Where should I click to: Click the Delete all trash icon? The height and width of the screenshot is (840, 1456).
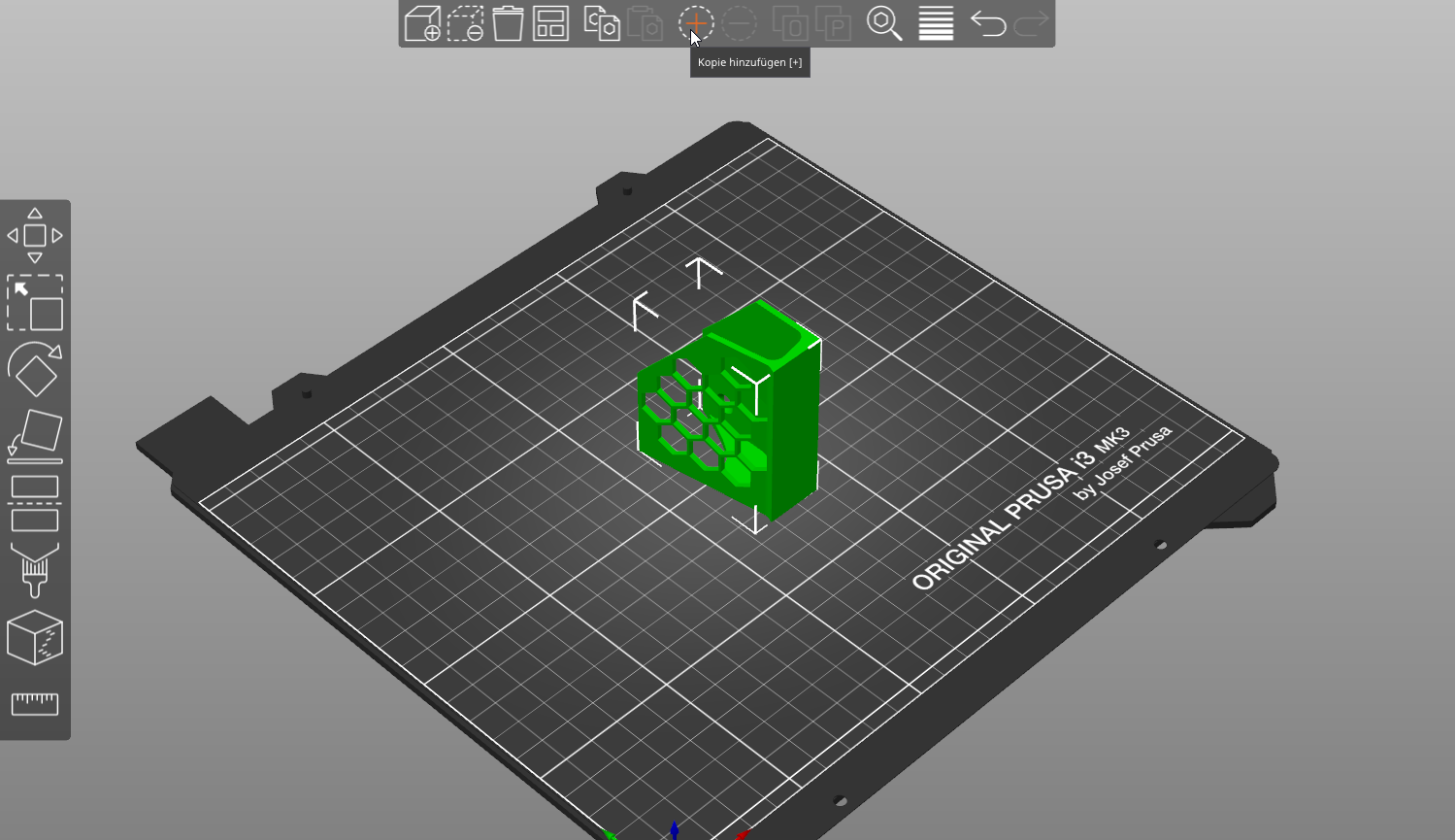point(508,23)
